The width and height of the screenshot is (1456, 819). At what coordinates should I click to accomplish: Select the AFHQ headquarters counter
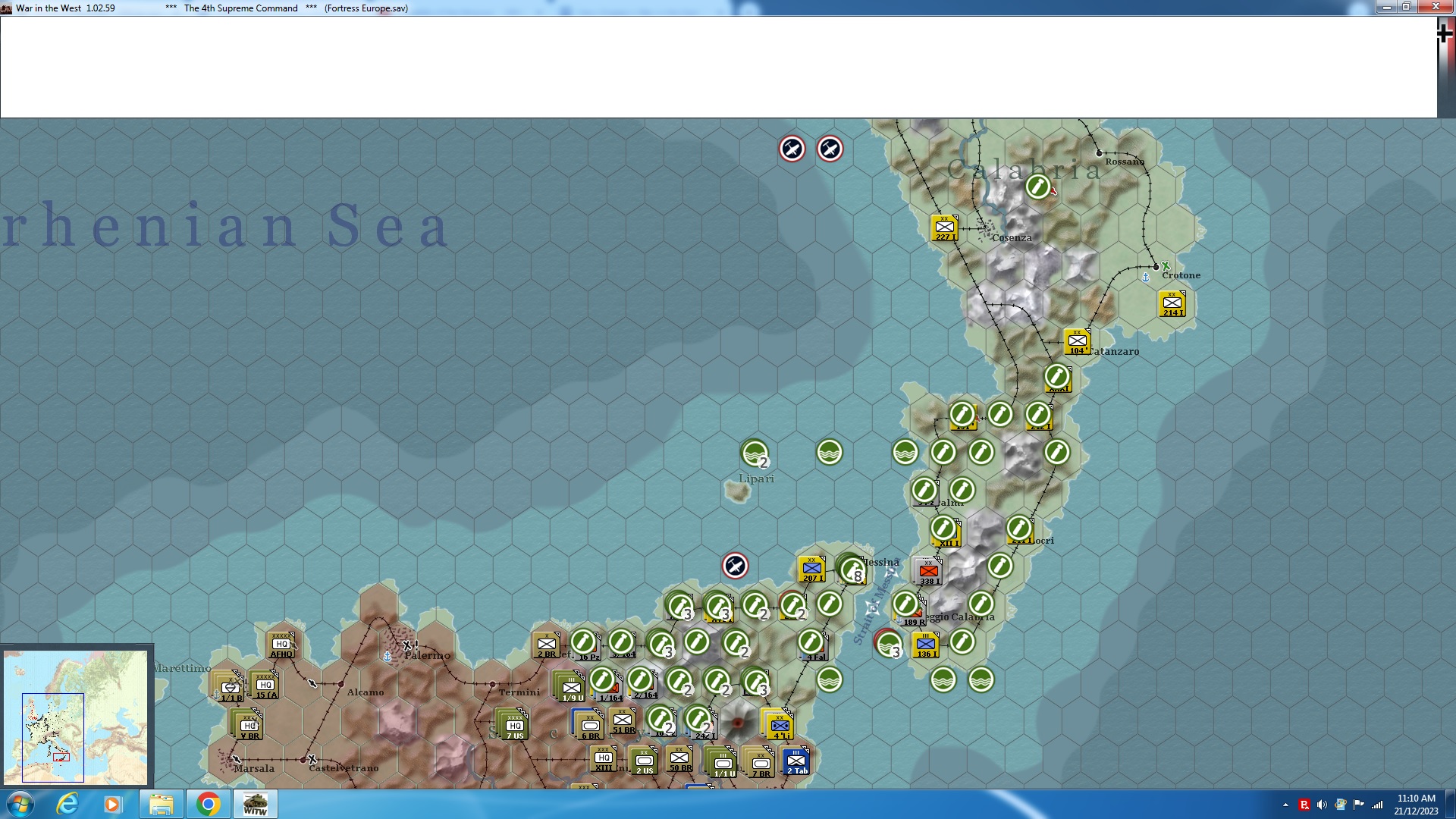pos(282,645)
